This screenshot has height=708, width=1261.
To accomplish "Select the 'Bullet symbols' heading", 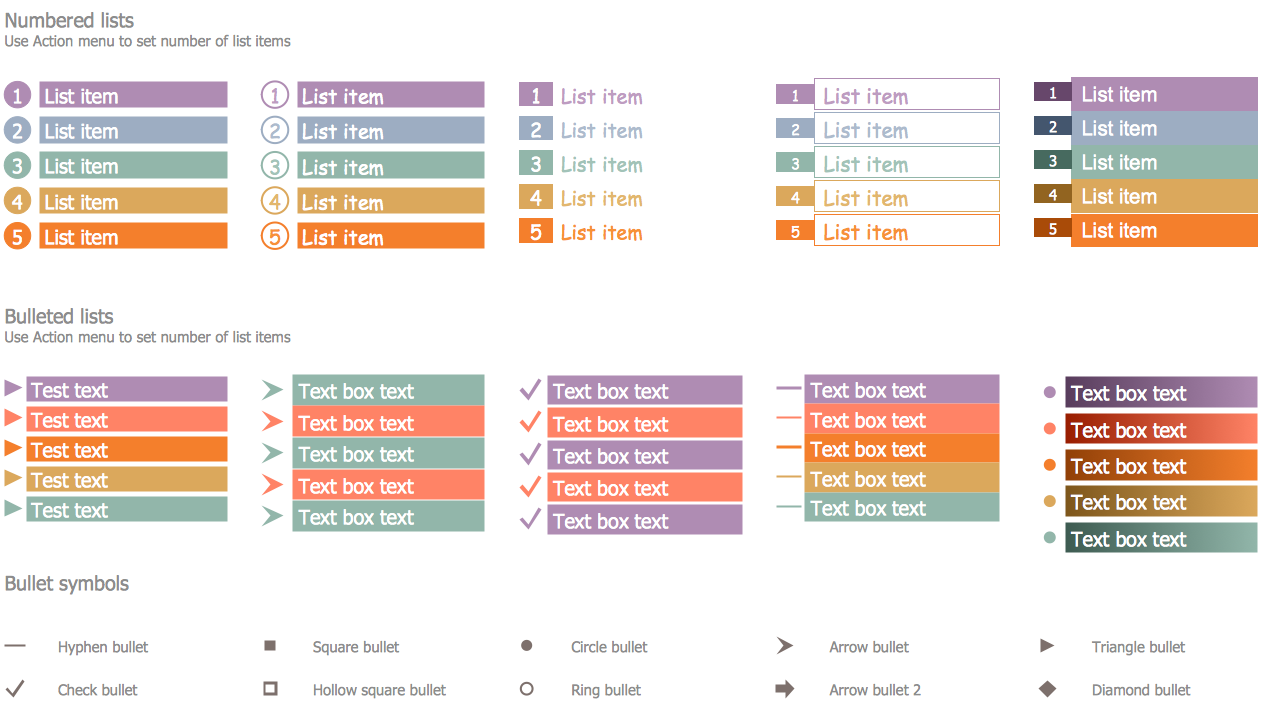I will [x=67, y=583].
